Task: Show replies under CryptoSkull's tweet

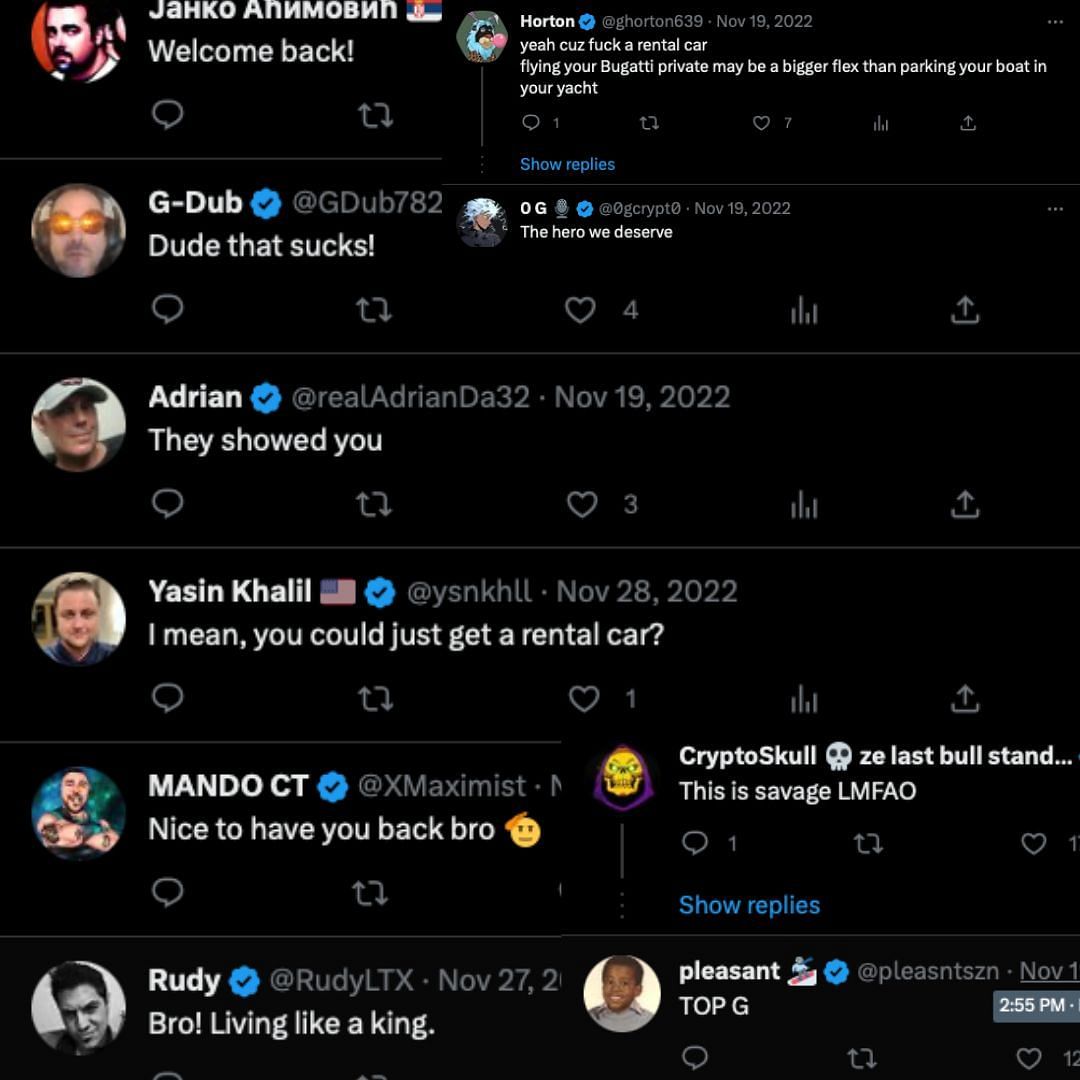Action: 749,904
